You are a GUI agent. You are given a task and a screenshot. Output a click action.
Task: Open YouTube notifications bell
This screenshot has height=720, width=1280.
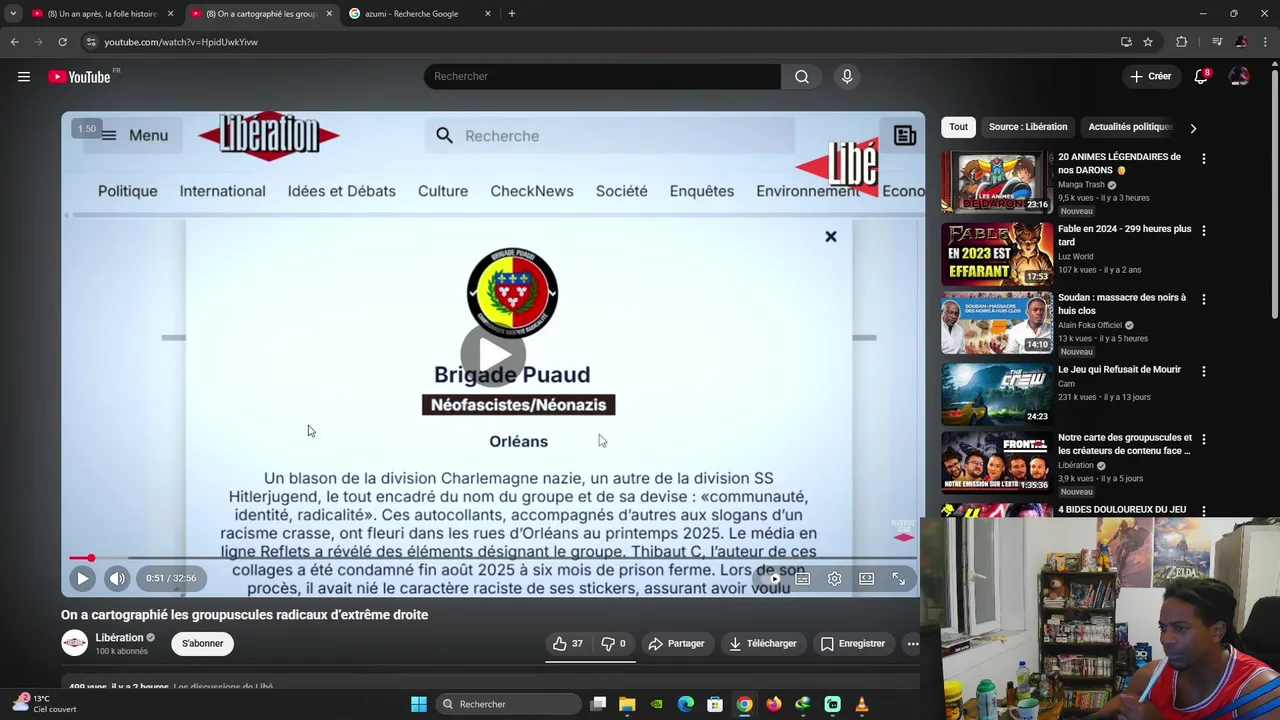coord(1201,76)
